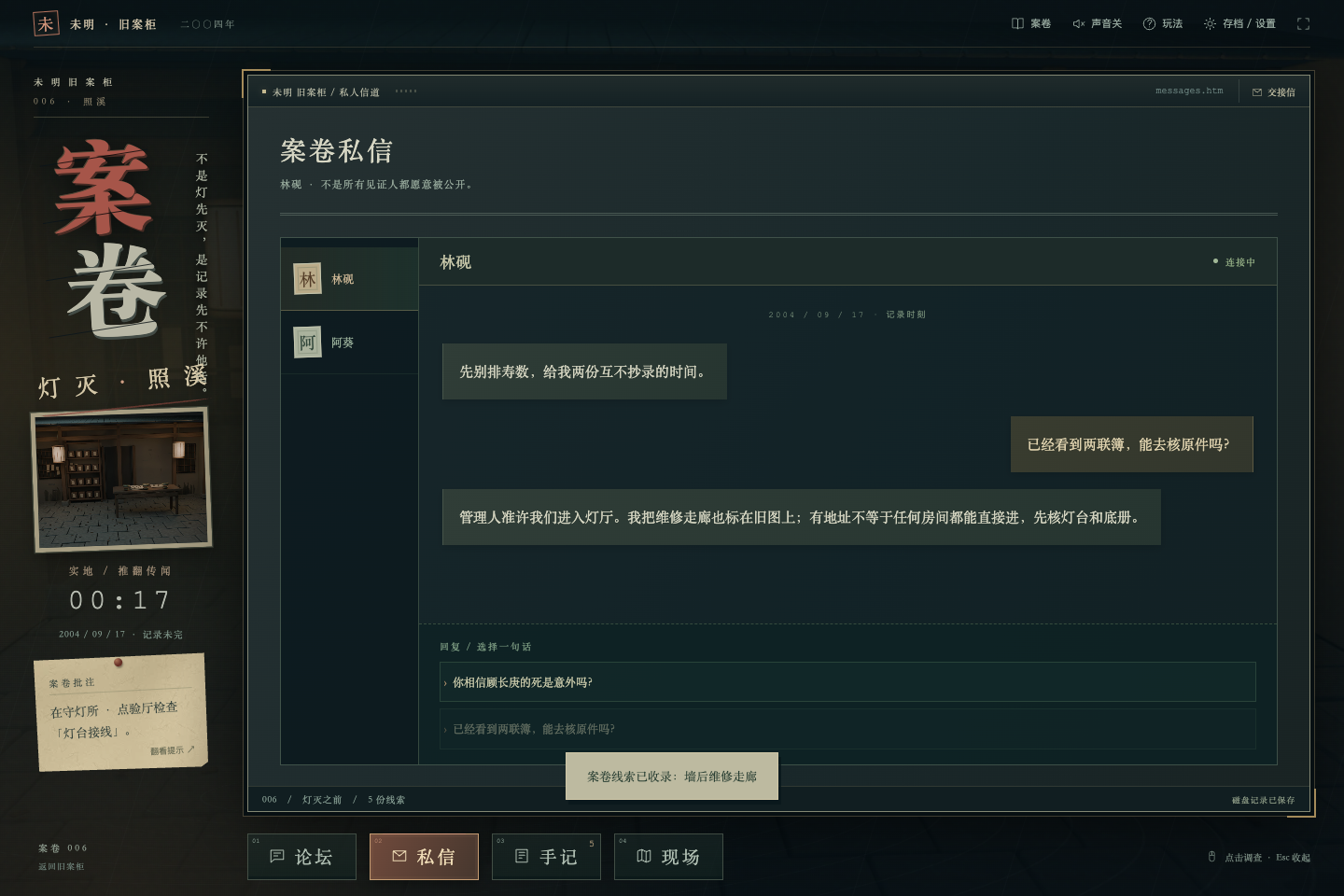The width and height of the screenshot is (1344, 896).
Task: Click the 返回旧案柜 link
Action: (x=62, y=867)
